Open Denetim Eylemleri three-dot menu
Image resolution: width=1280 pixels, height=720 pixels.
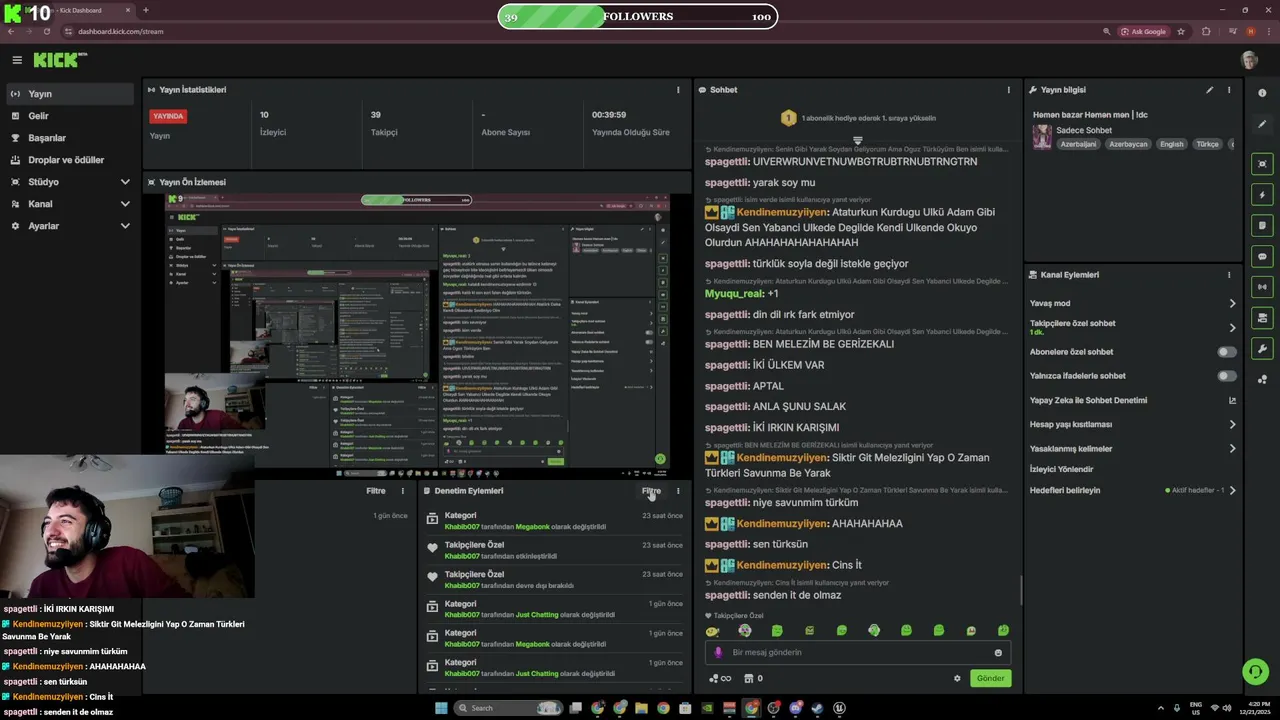[x=678, y=491]
